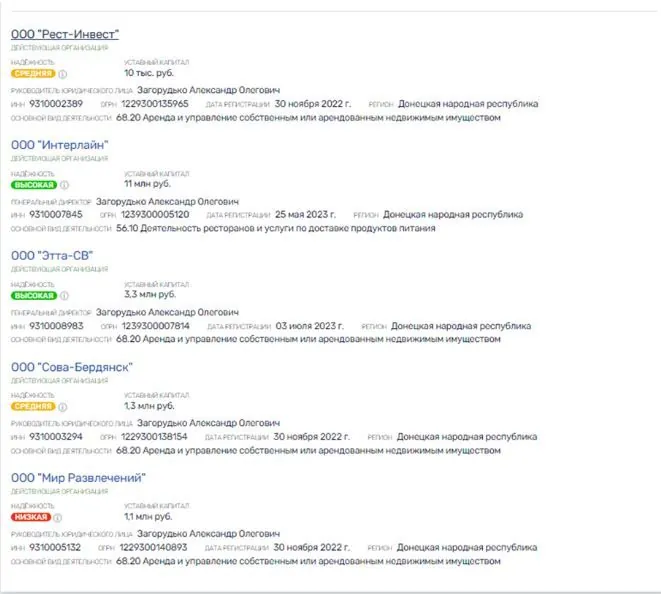
Task: Select ОГРН 1239300007814 of Этта-СВ
Action: [x=156, y=326]
